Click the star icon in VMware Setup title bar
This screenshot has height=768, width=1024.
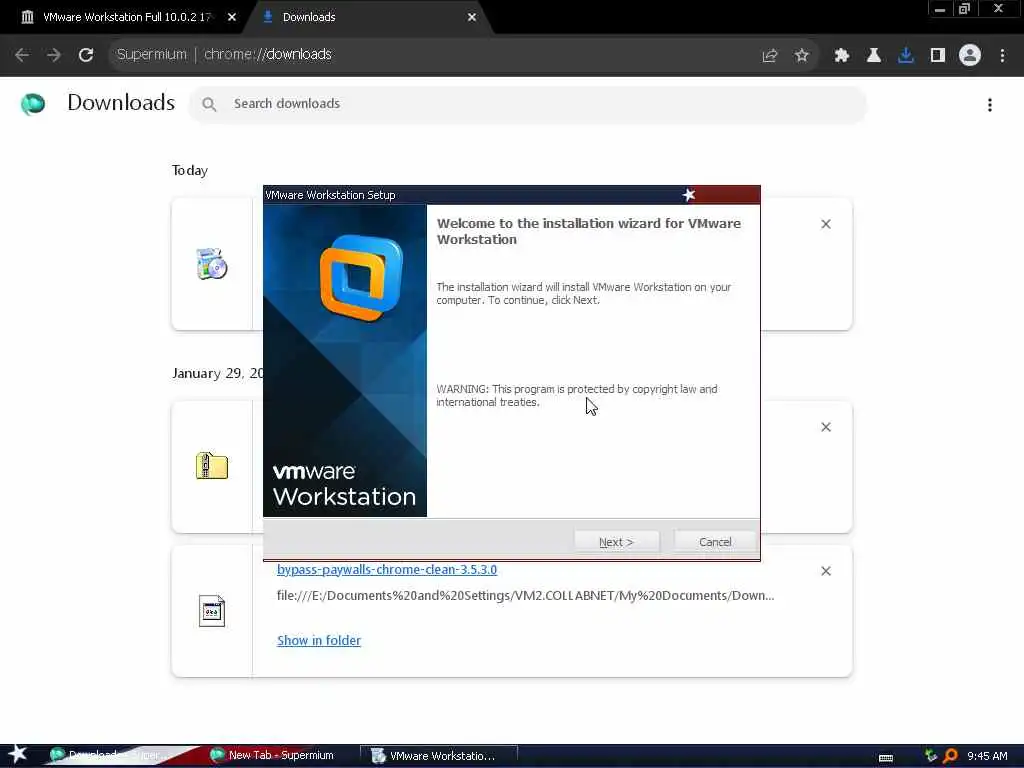click(689, 195)
